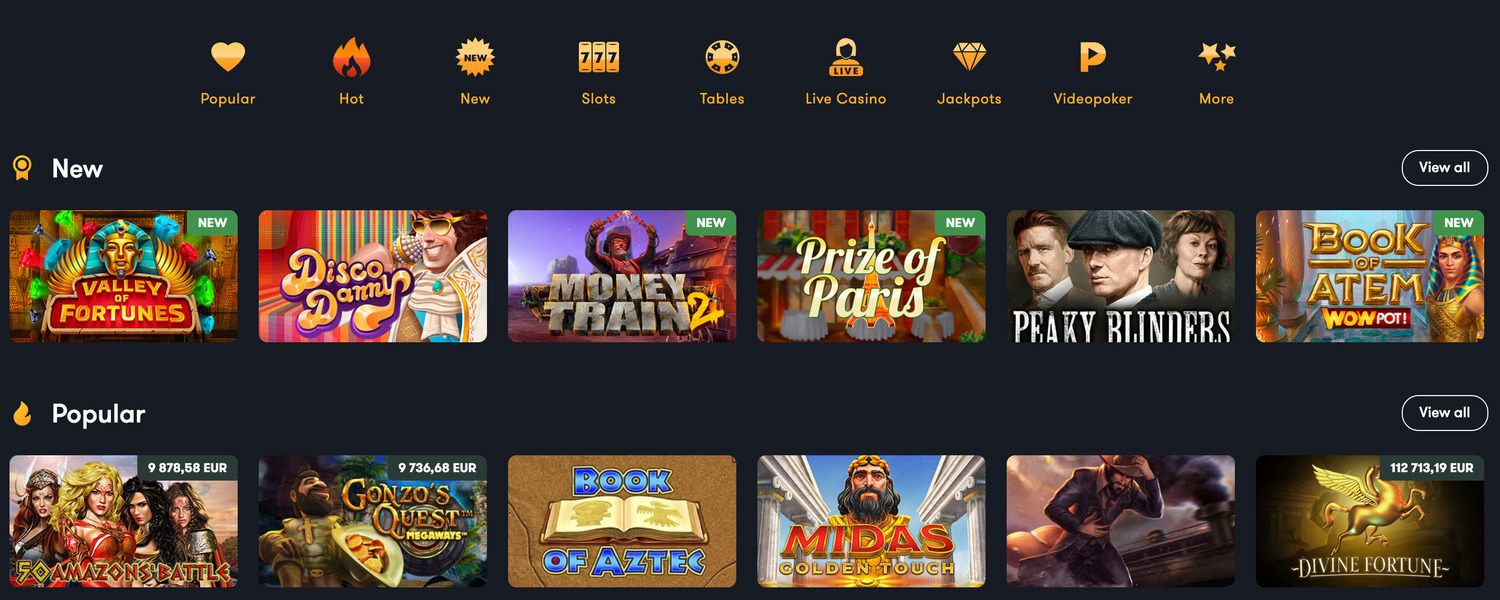Launch Gonzo's Quest Megaways game
Image resolution: width=1500 pixels, height=600 pixels.
(x=373, y=521)
